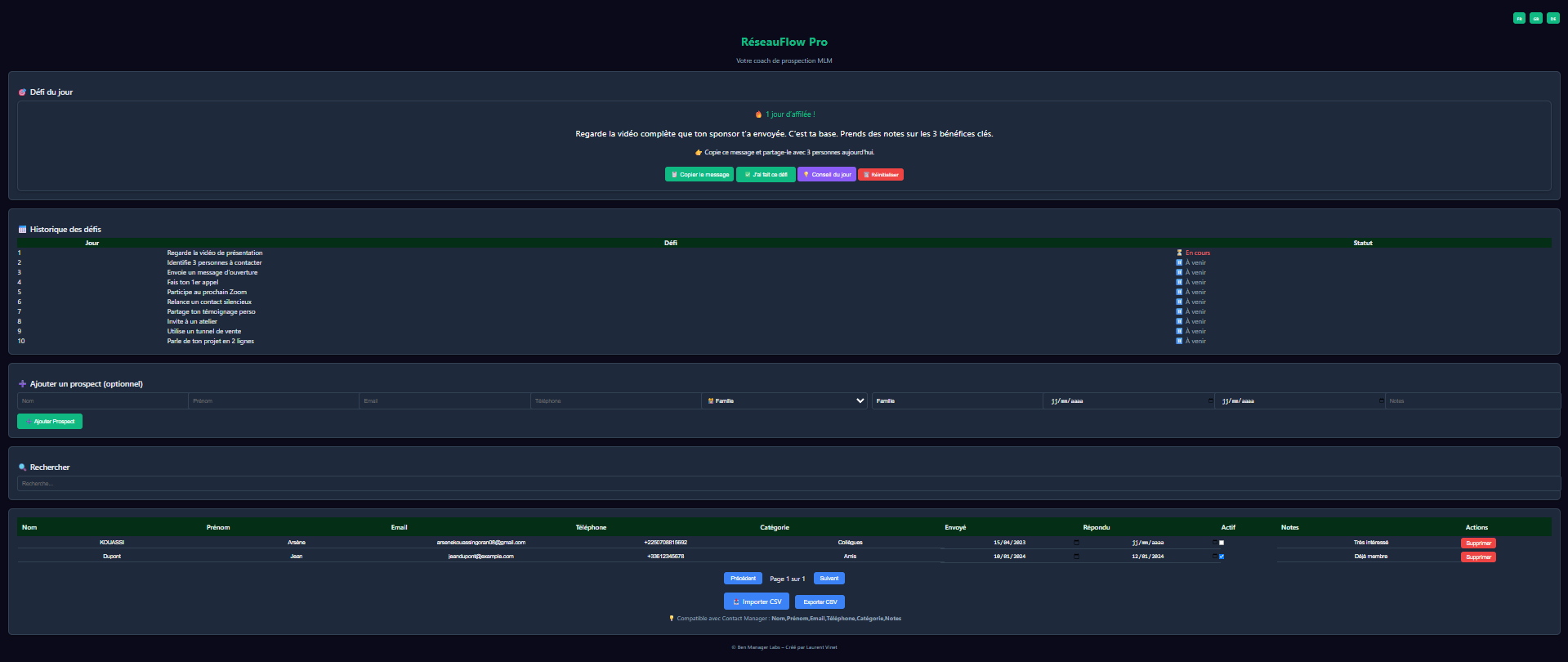The image size is (1568, 662).
Task: Open Répondu date calendar for Dupont row
Action: click(1214, 557)
